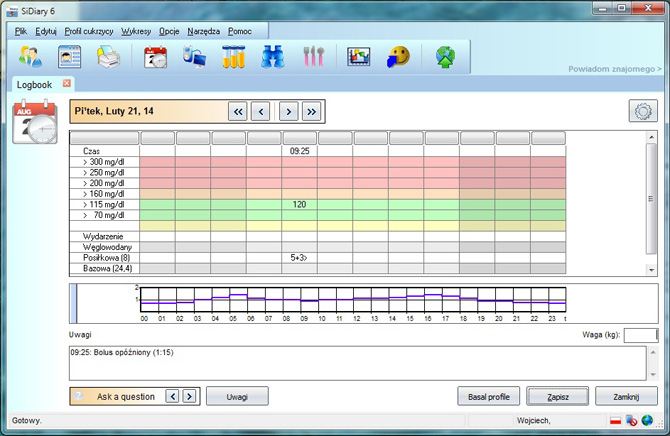Open the calendar logbook toolbar icon
The width and height of the screenshot is (670, 436).
click(x=155, y=56)
